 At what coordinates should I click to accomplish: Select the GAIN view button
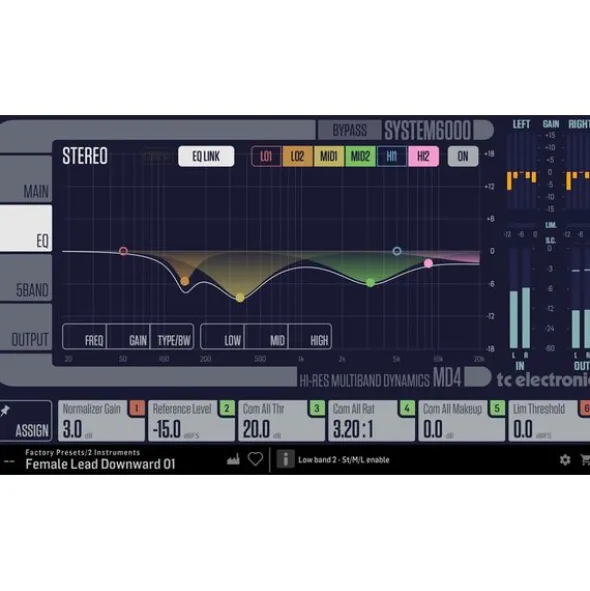click(x=128, y=336)
